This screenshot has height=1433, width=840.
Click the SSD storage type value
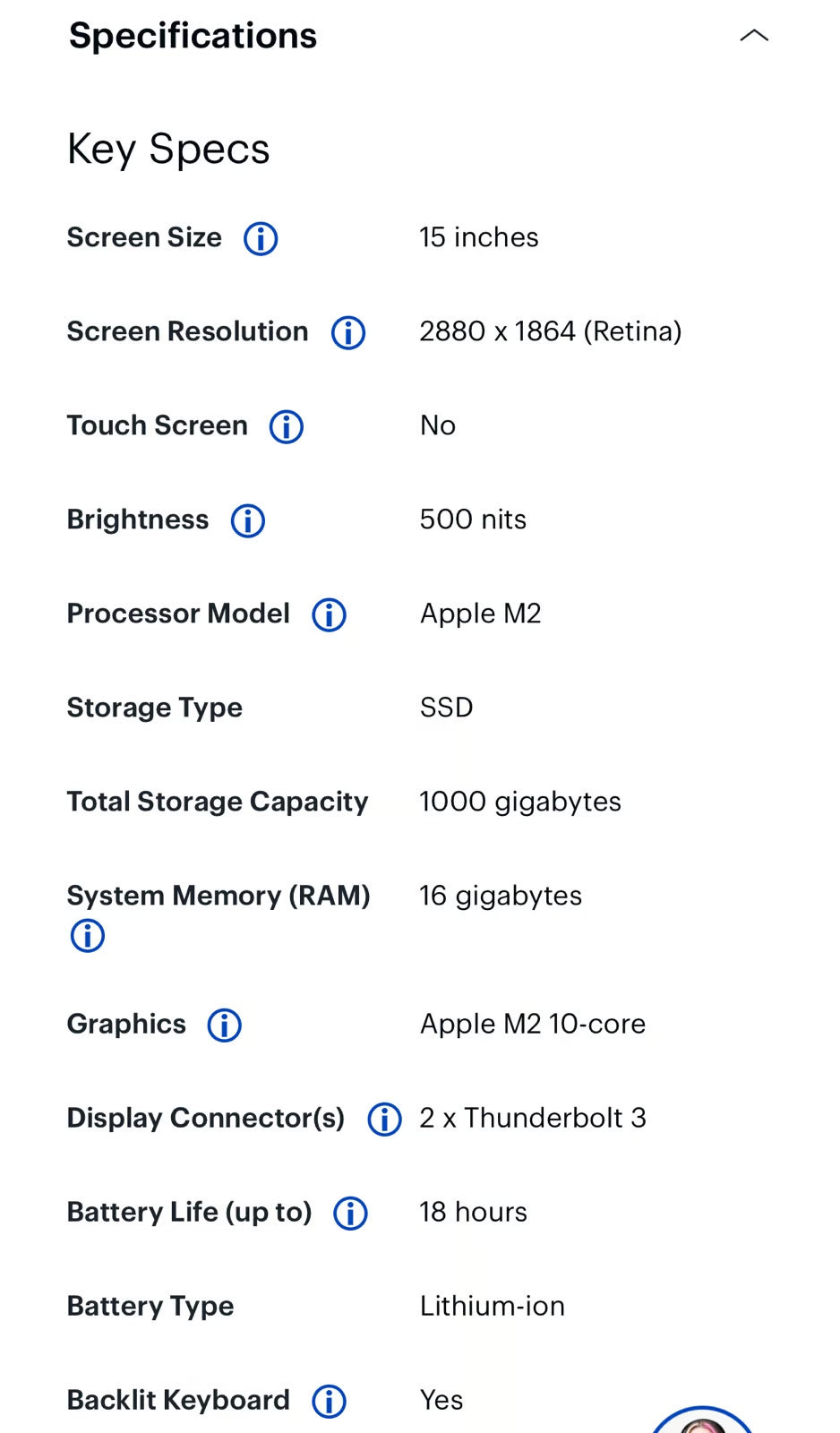point(446,708)
